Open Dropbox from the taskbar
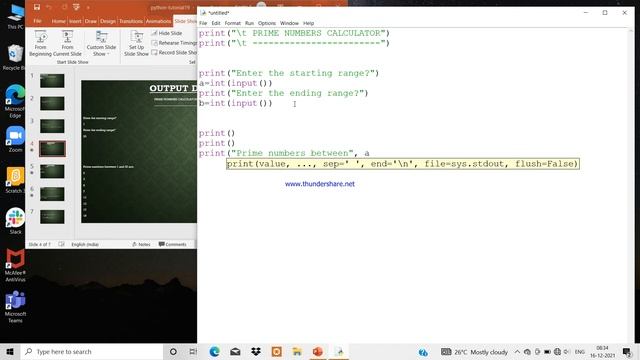 [256, 351]
